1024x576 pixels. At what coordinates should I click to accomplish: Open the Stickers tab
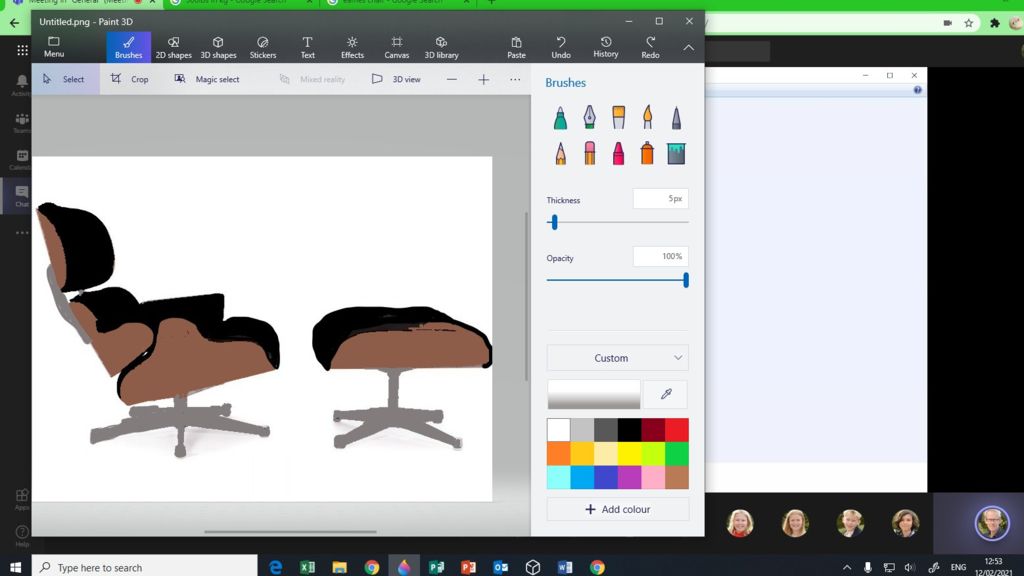click(x=263, y=48)
